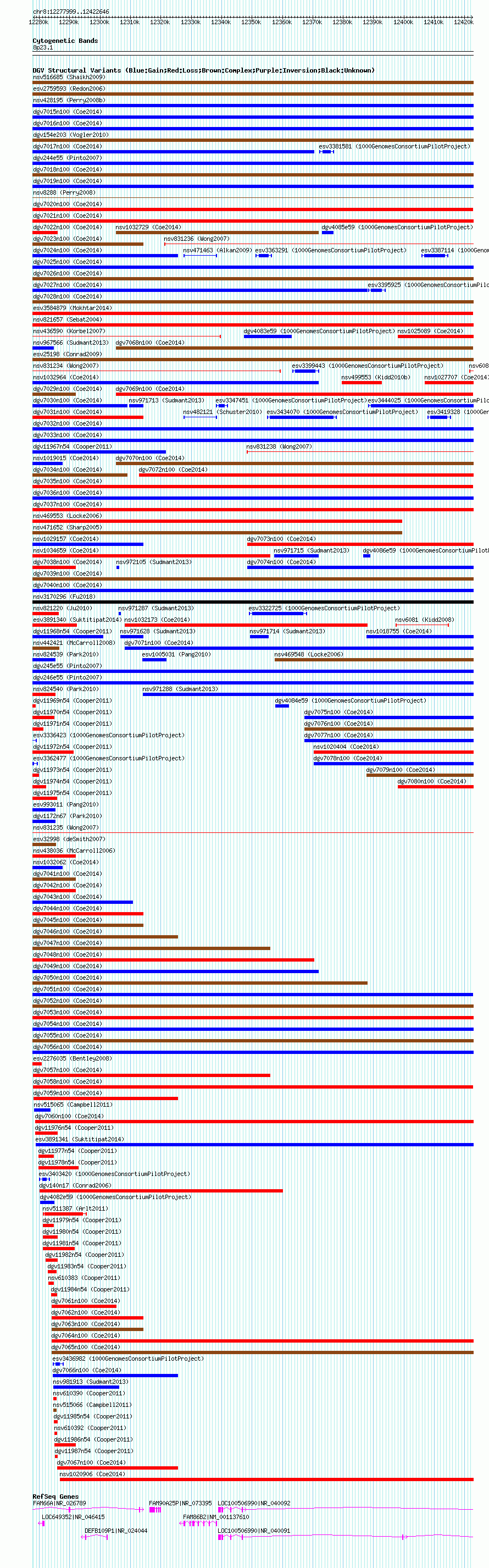Select transcript LOC100506990|NR_040092 label
Screen dimensions: 489x1568
click(x=254, y=1504)
